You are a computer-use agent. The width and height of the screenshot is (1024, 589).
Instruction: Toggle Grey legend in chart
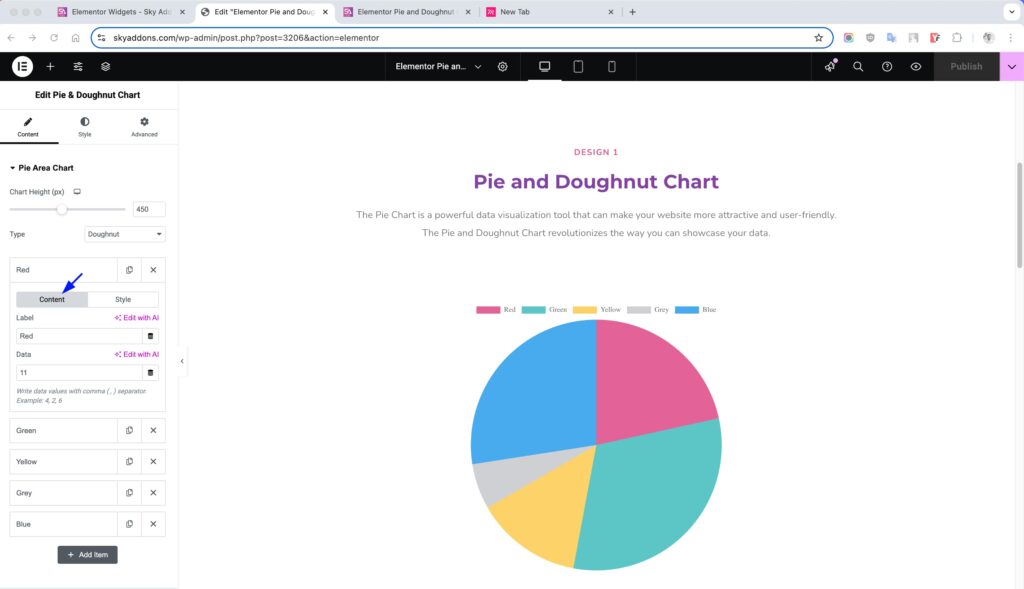(648, 310)
